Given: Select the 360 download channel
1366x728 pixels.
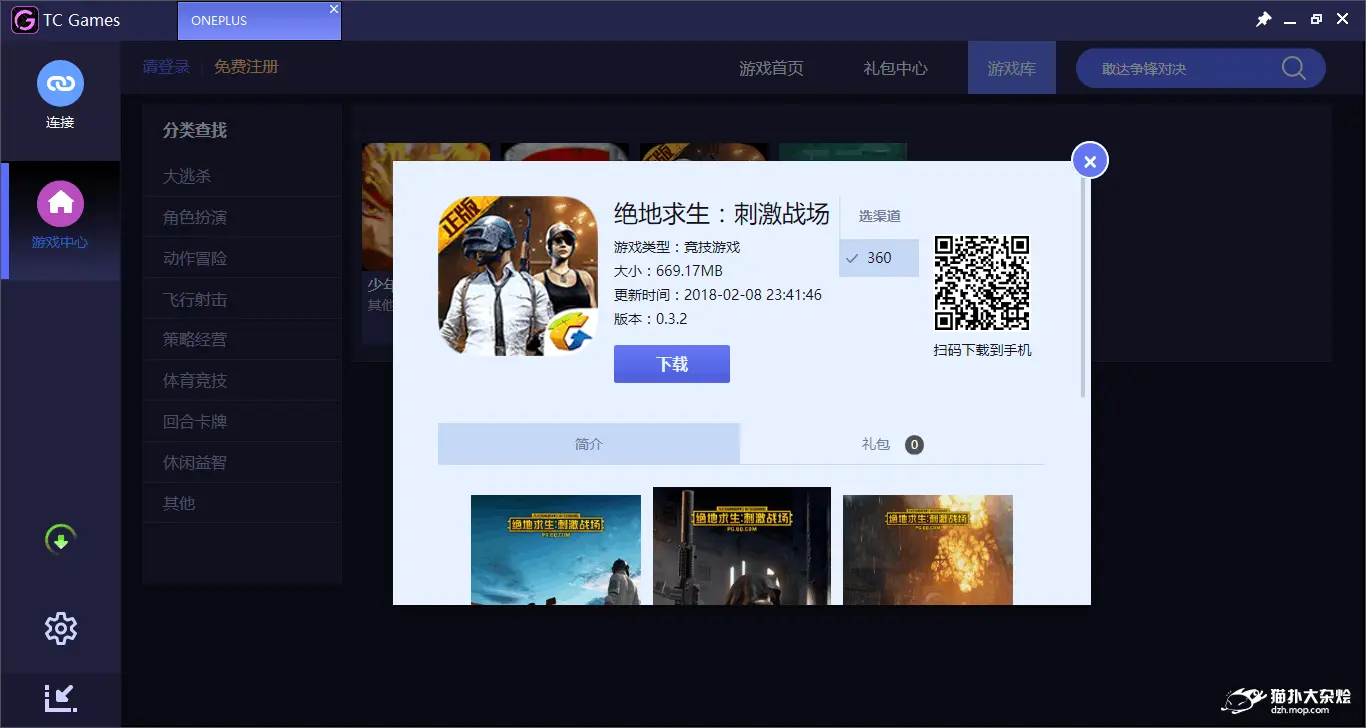Looking at the screenshot, I should tap(879, 258).
